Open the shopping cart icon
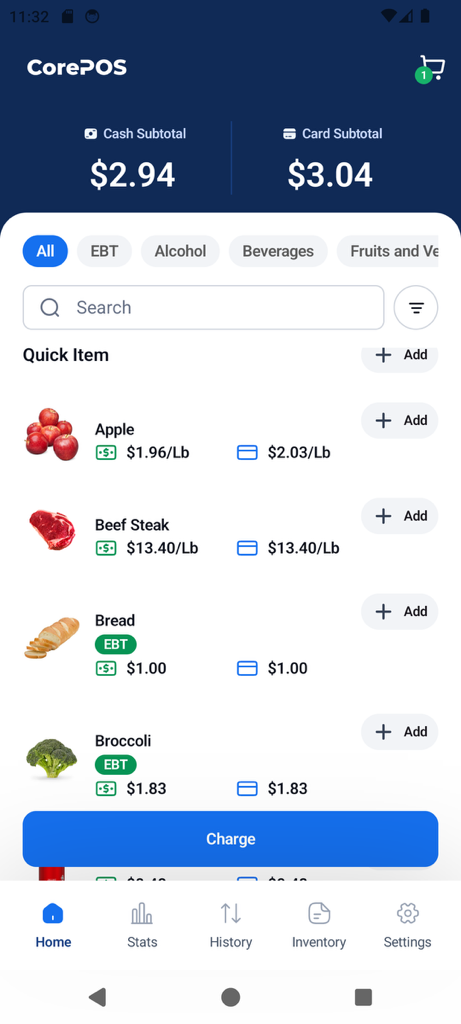The image size is (461, 1024). [x=431, y=68]
